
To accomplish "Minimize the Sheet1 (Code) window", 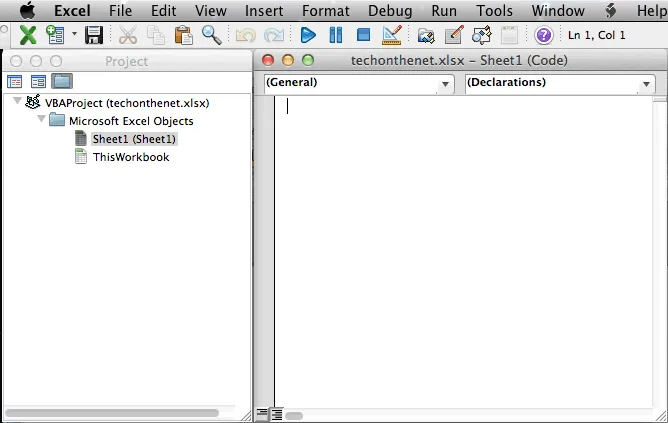I will pos(288,60).
